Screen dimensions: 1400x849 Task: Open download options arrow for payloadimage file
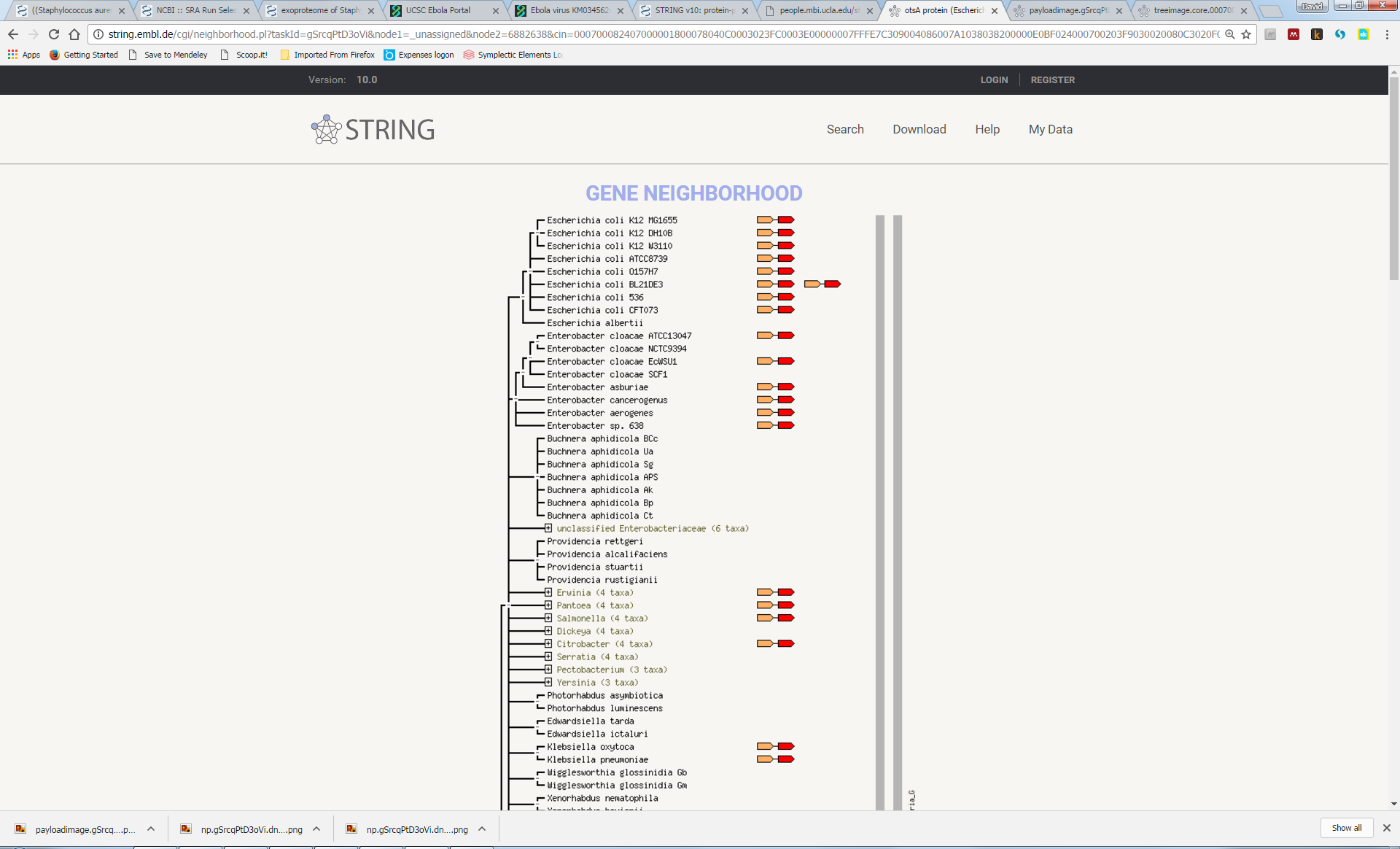(151, 829)
